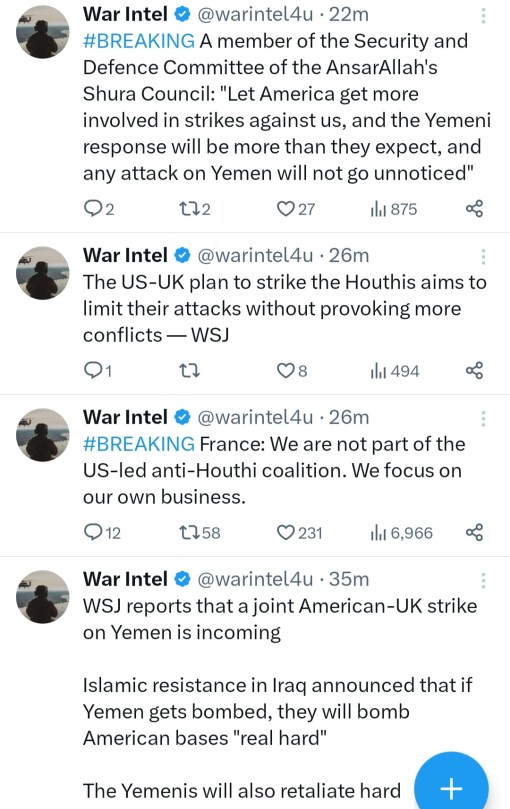
Task: Retweet the WSJ US-UK plan tweet
Action: coord(189,370)
